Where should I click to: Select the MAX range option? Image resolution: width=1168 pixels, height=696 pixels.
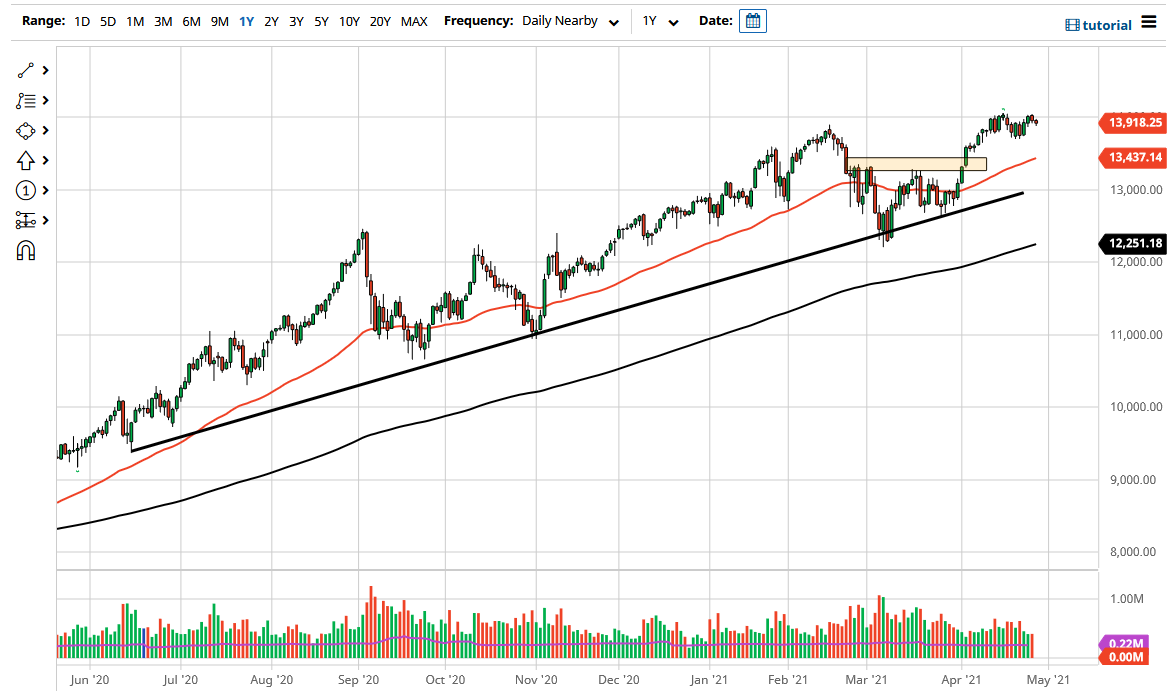pyautogui.click(x=413, y=20)
